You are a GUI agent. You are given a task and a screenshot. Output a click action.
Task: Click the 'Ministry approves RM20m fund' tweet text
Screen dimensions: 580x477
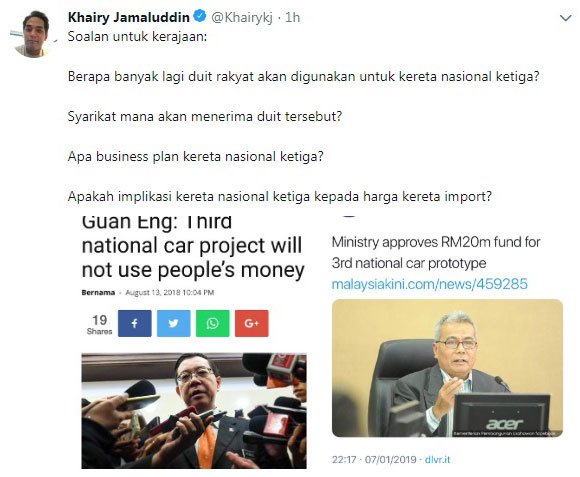(x=436, y=253)
